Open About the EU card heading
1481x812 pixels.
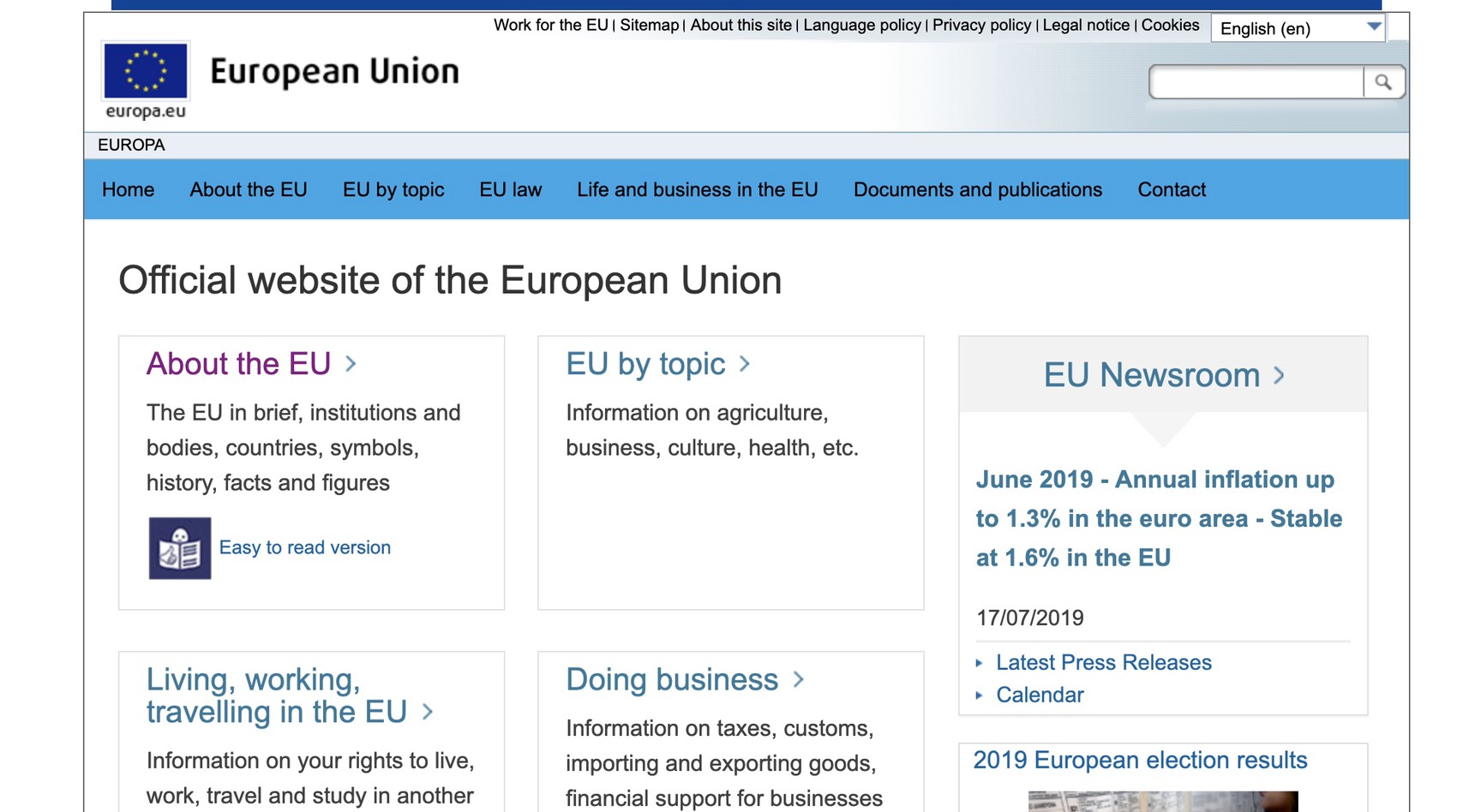(x=238, y=364)
